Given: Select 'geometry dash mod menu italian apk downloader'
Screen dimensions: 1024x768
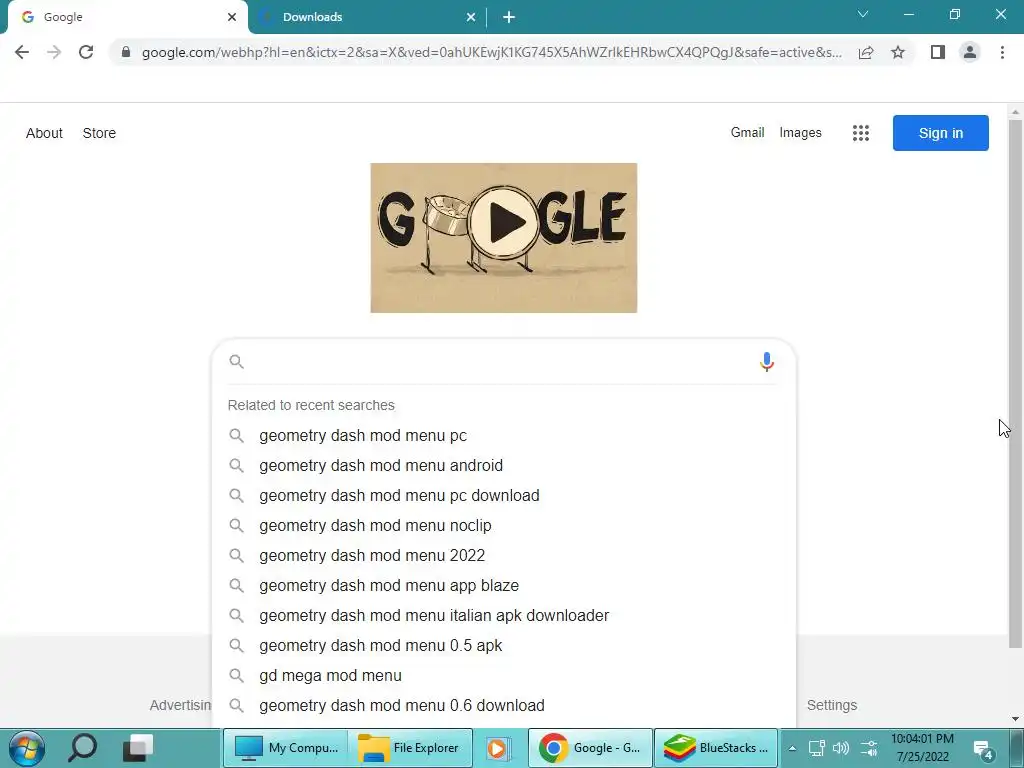Looking at the screenshot, I should [x=504, y=616].
